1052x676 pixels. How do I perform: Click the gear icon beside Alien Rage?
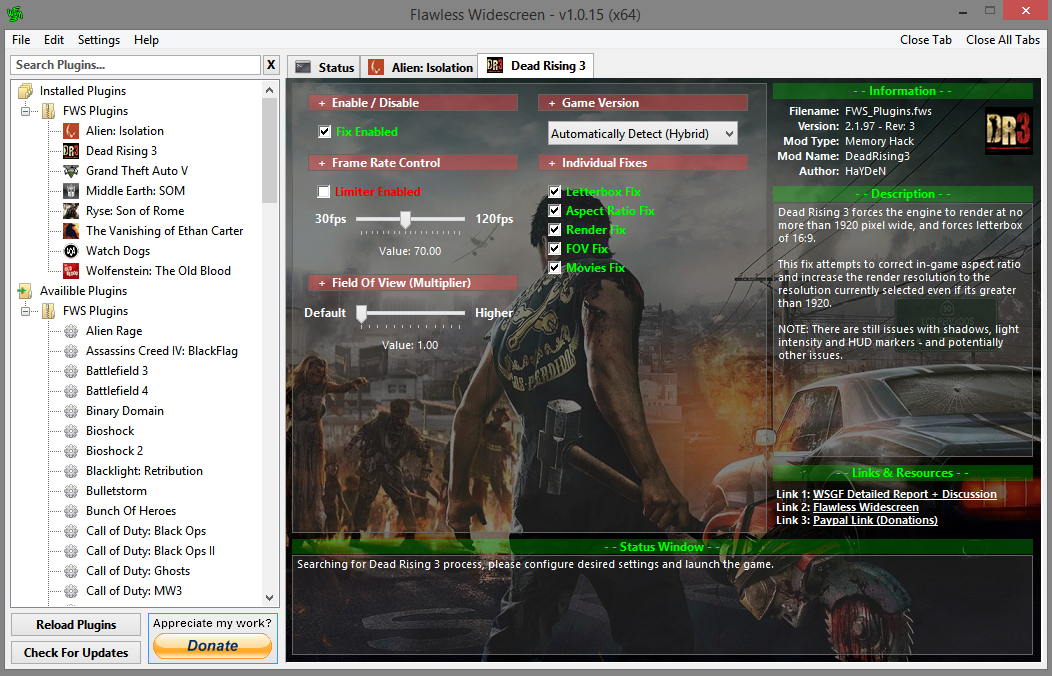[71, 331]
